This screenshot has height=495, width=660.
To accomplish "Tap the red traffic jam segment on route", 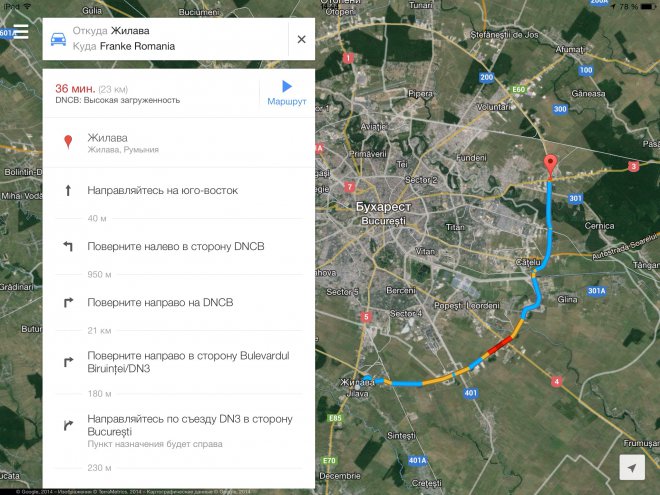I will (500, 345).
